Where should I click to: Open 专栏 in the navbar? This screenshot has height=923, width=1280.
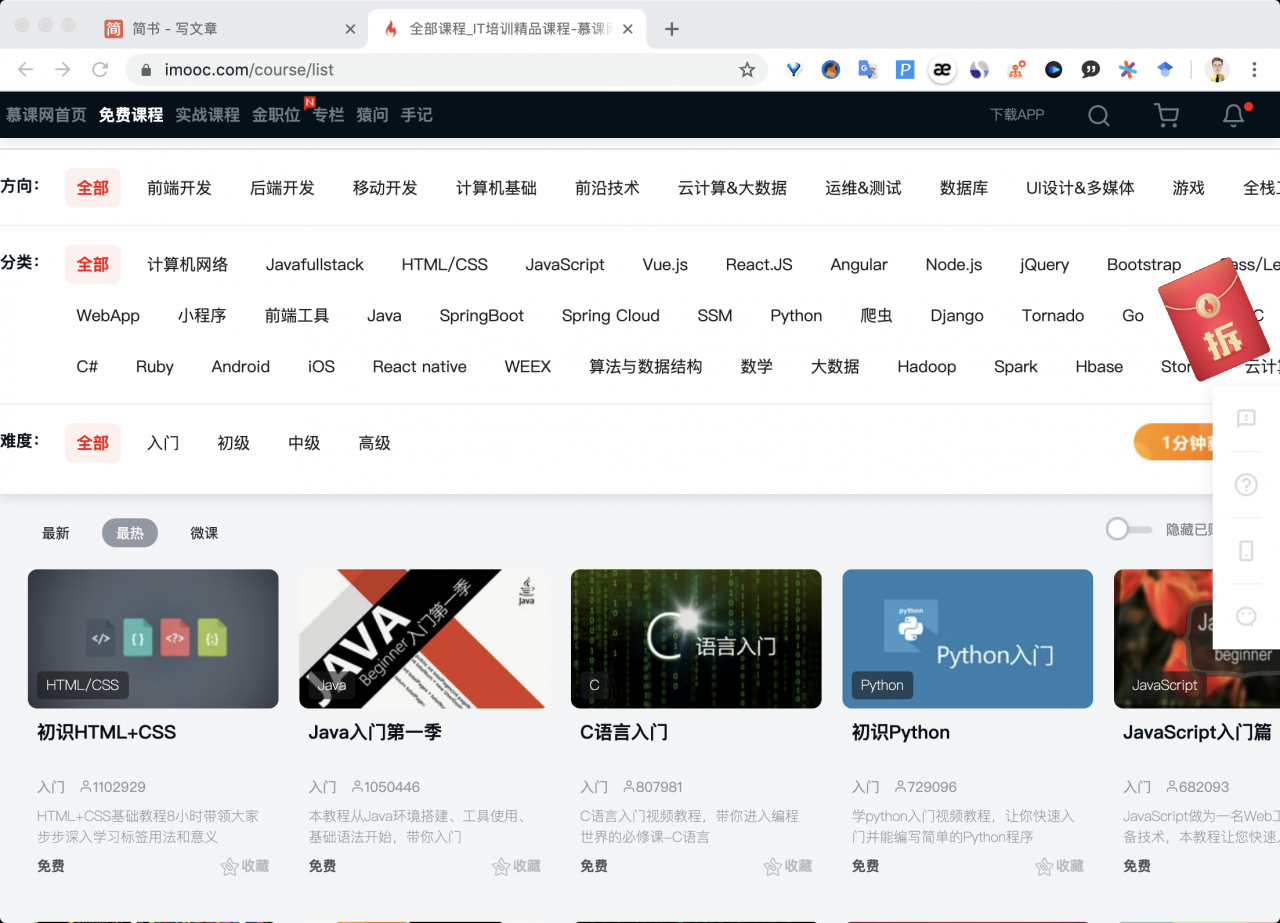(x=328, y=115)
